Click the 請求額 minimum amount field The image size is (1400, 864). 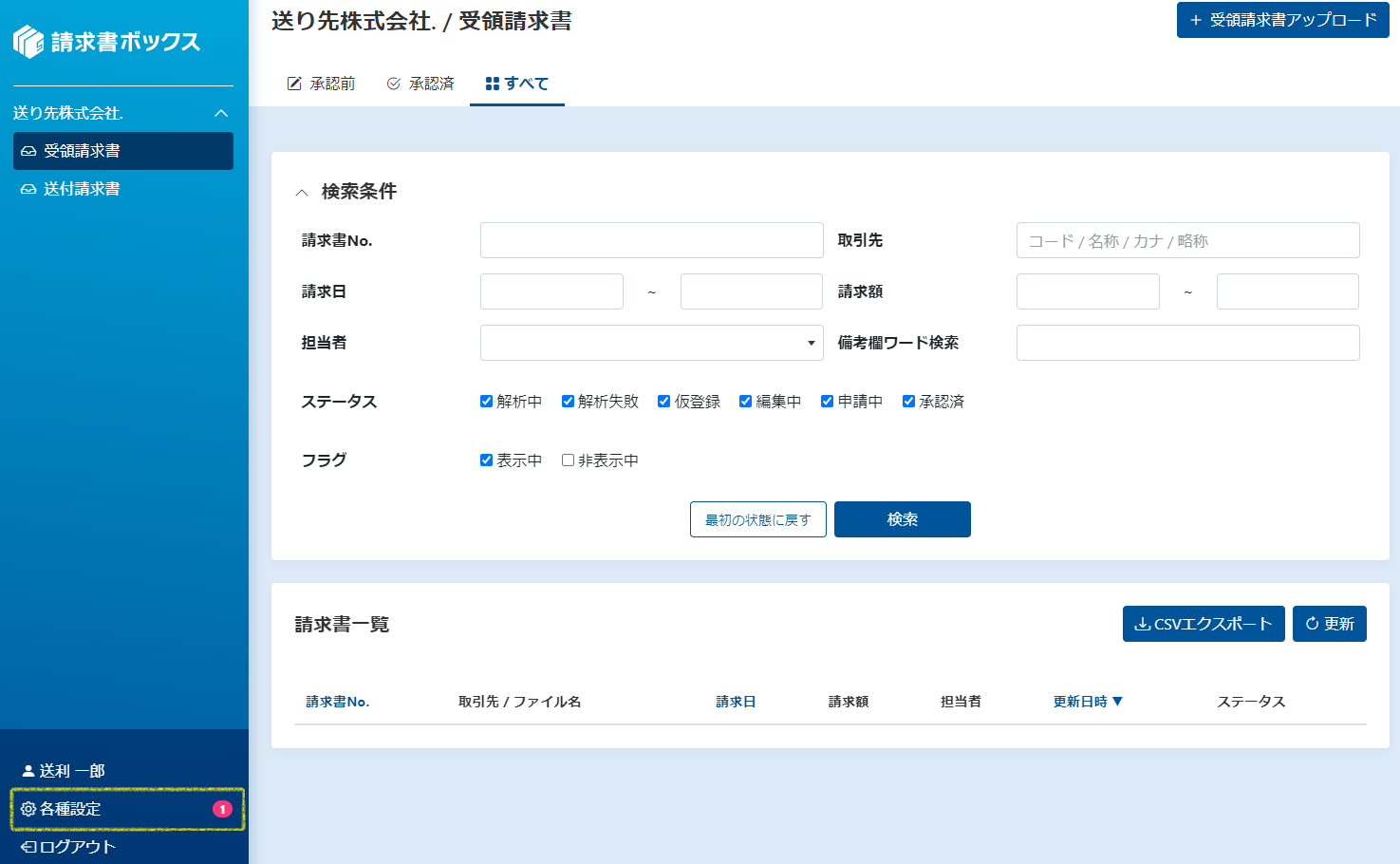[1088, 291]
